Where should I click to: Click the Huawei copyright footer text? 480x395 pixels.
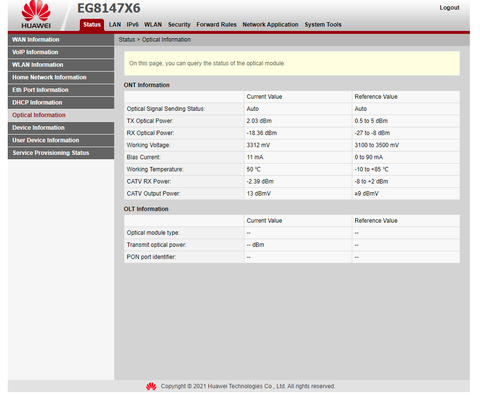(248, 386)
